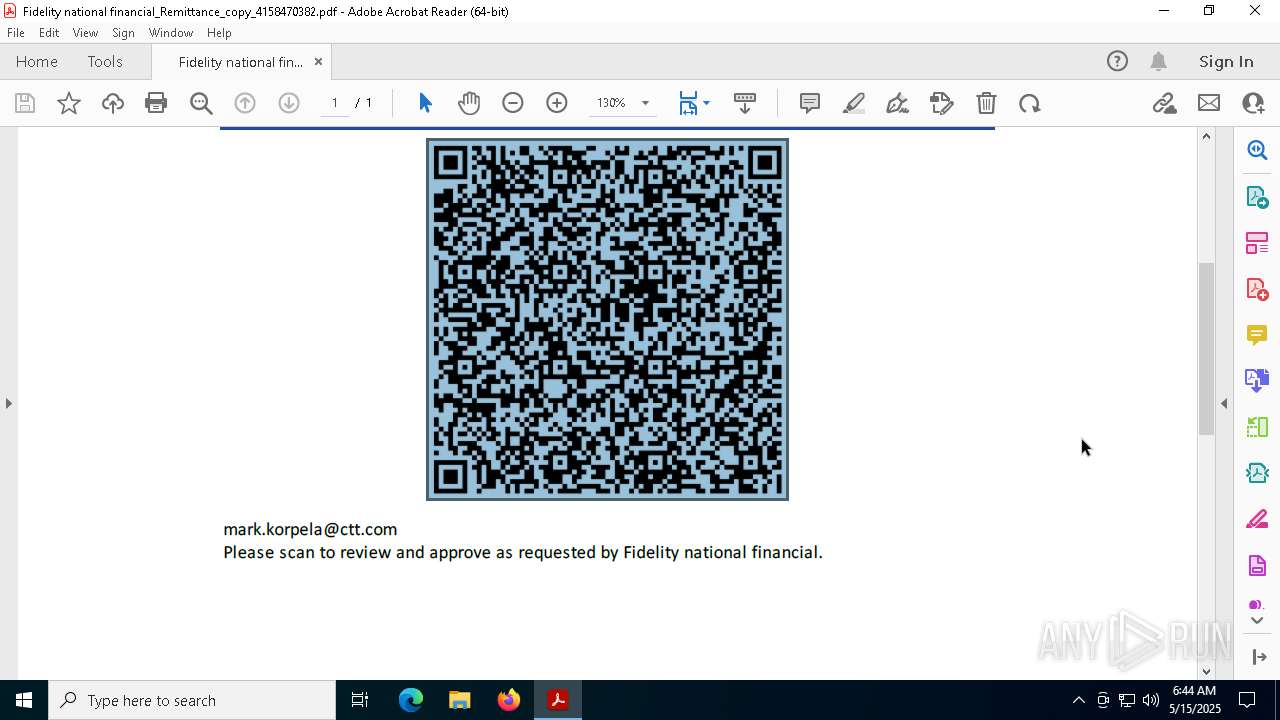Open the Combine Files tool in the sidebar

(1257, 381)
